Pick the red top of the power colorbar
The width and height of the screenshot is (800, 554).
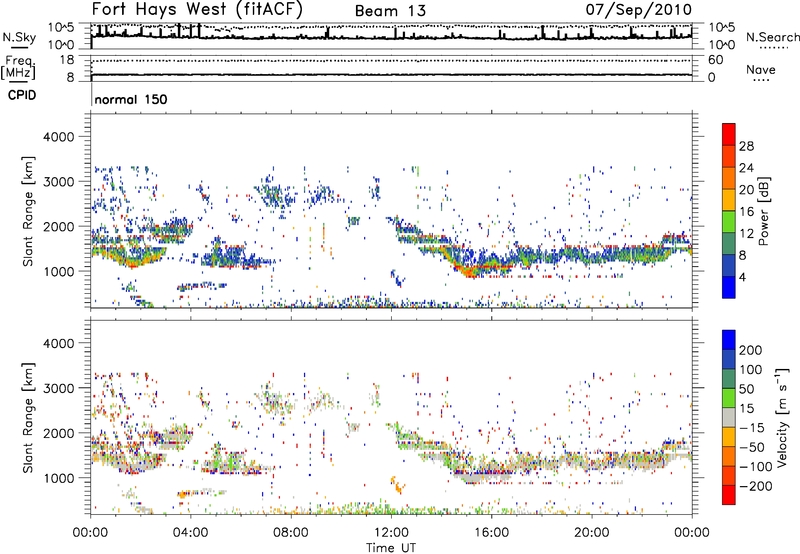click(729, 133)
